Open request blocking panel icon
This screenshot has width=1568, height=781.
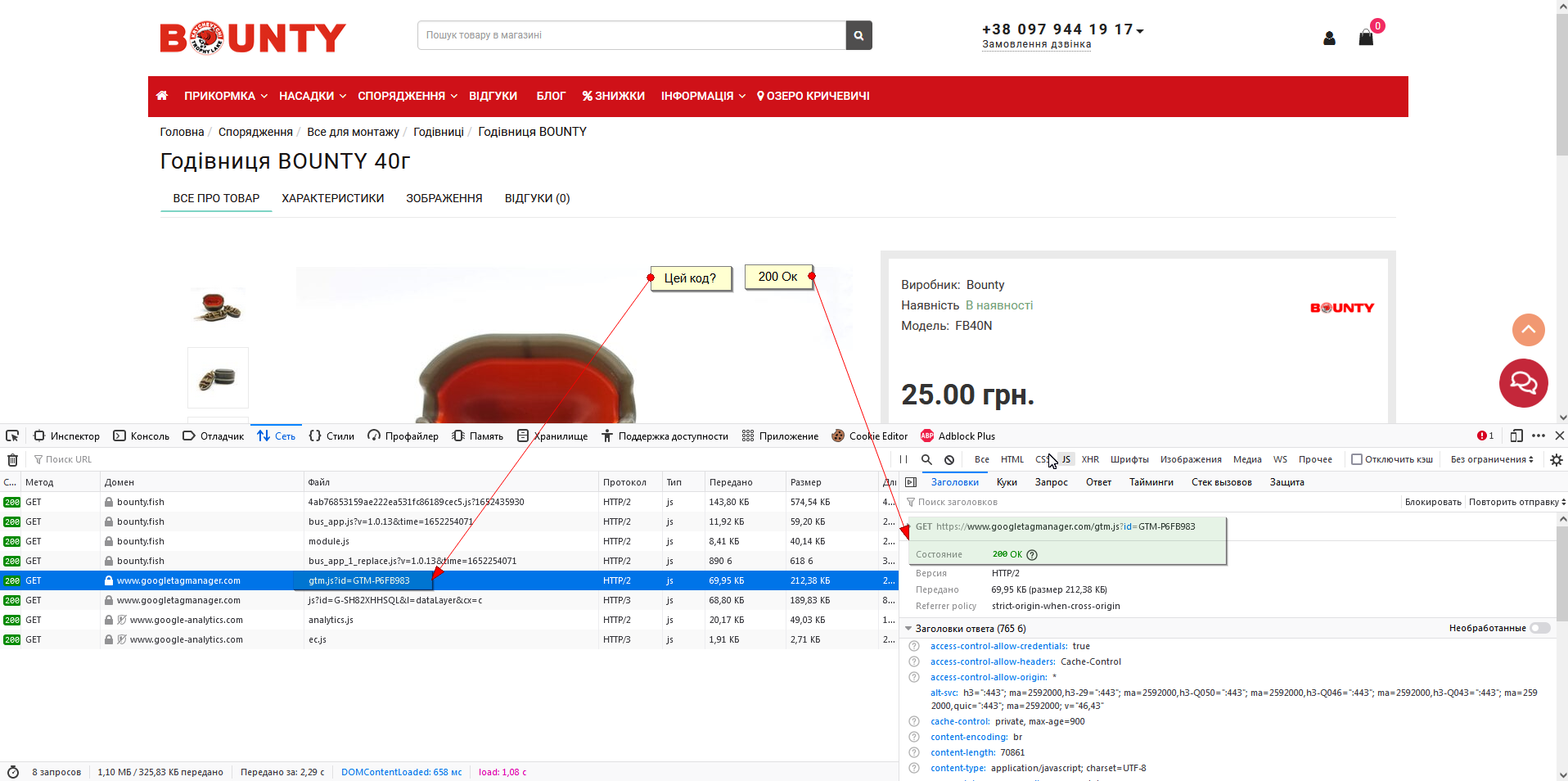coord(949,460)
